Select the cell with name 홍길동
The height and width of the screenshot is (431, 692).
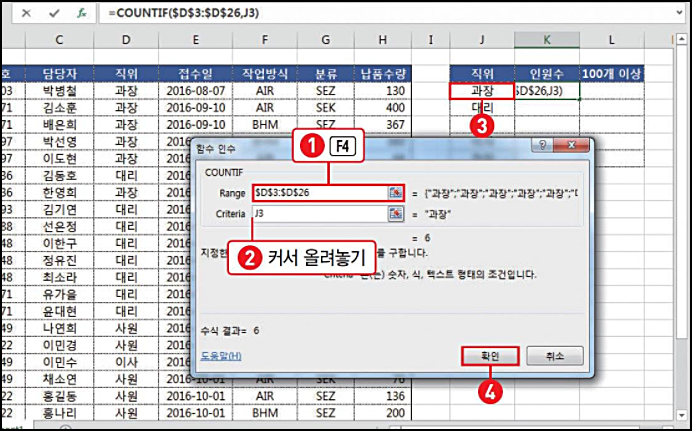(59, 396)
